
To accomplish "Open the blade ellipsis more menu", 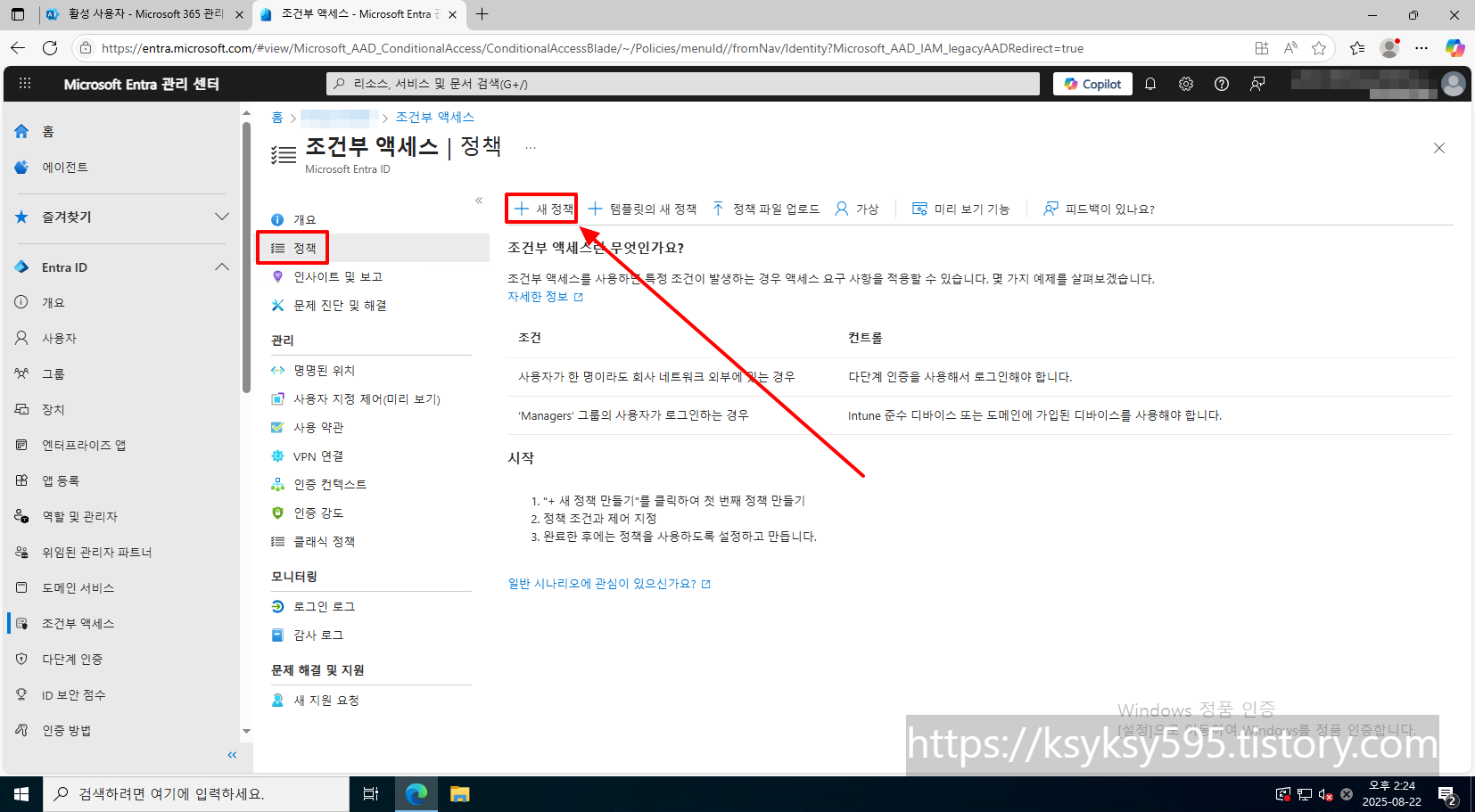I will (531, 147).
